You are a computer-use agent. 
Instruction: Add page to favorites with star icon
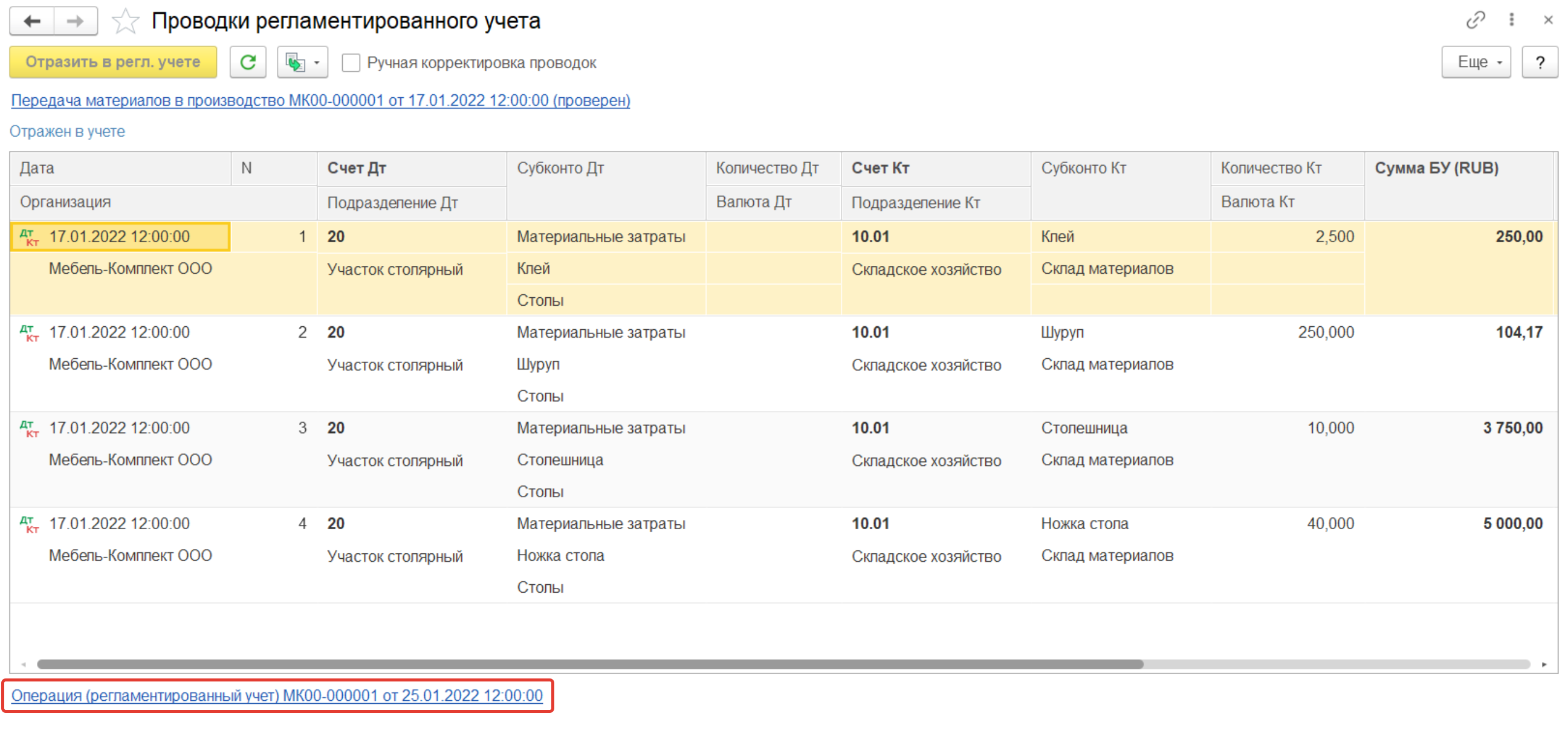(125, 21)
